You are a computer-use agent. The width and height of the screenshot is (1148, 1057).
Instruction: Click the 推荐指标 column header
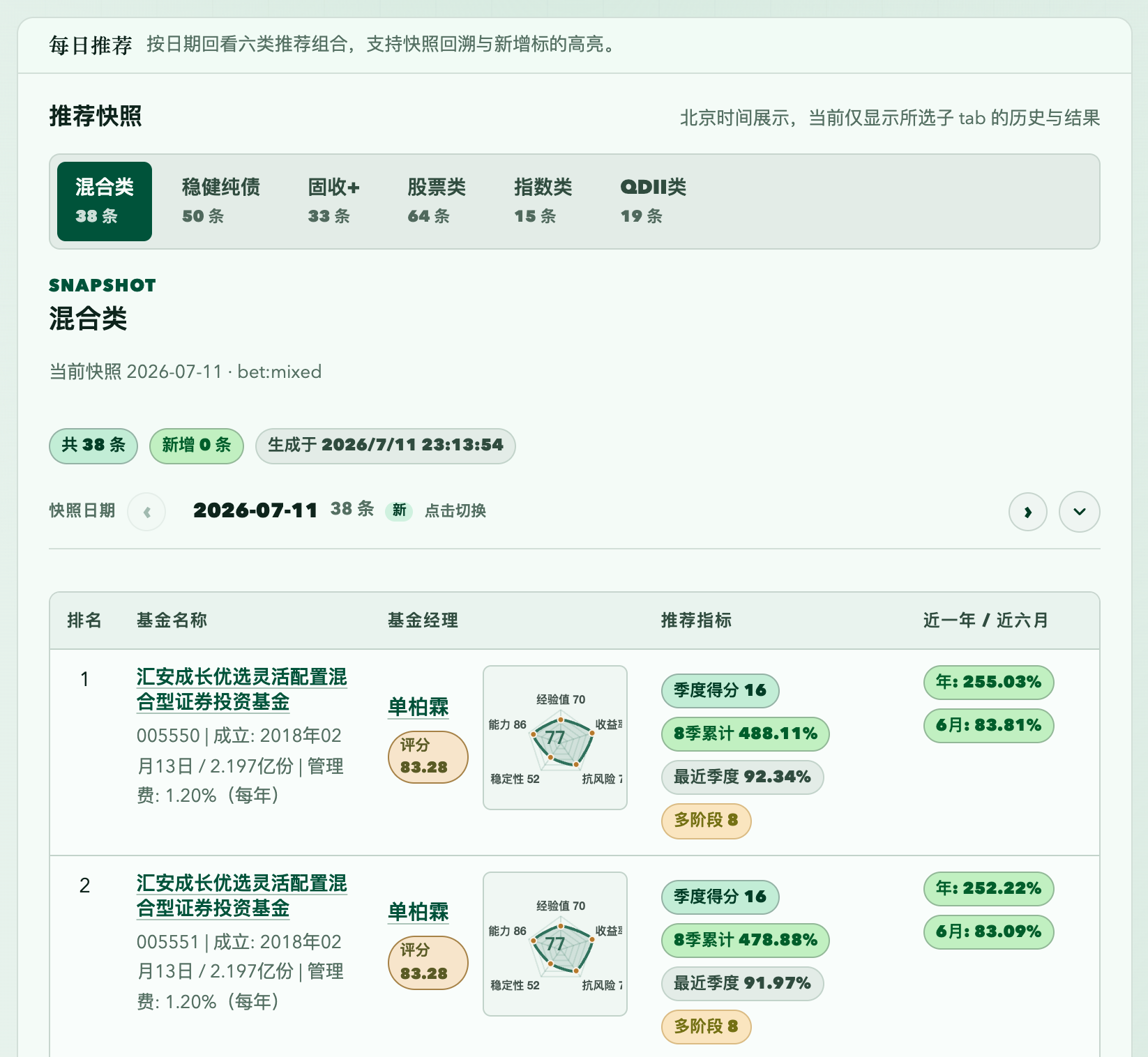696,621
